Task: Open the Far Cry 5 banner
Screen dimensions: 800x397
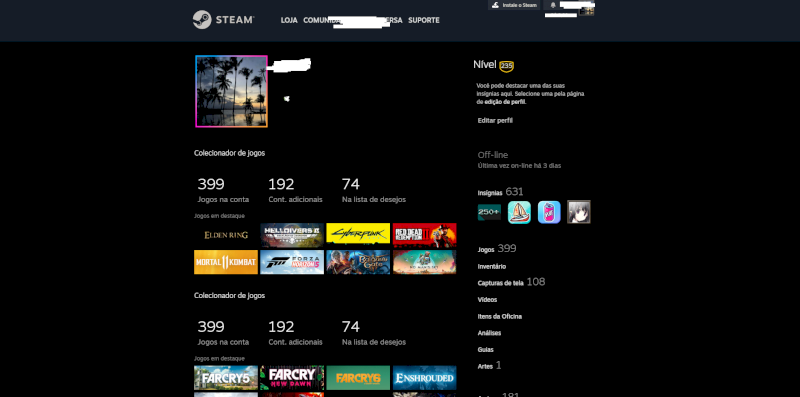Action: coord(226,378)
